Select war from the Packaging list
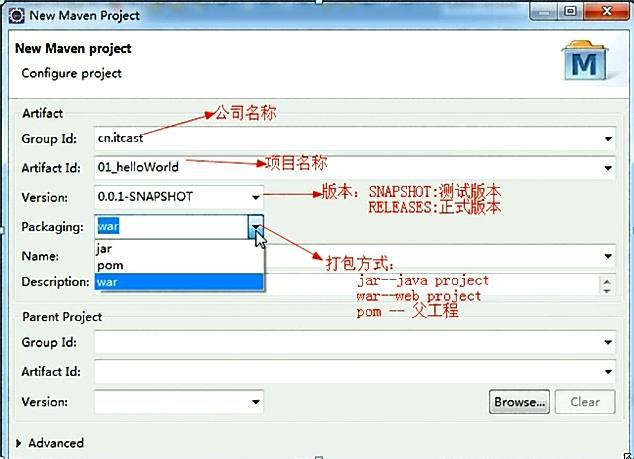Image resolution: width=634 pixels, height=459 pixels. (179, 282)
